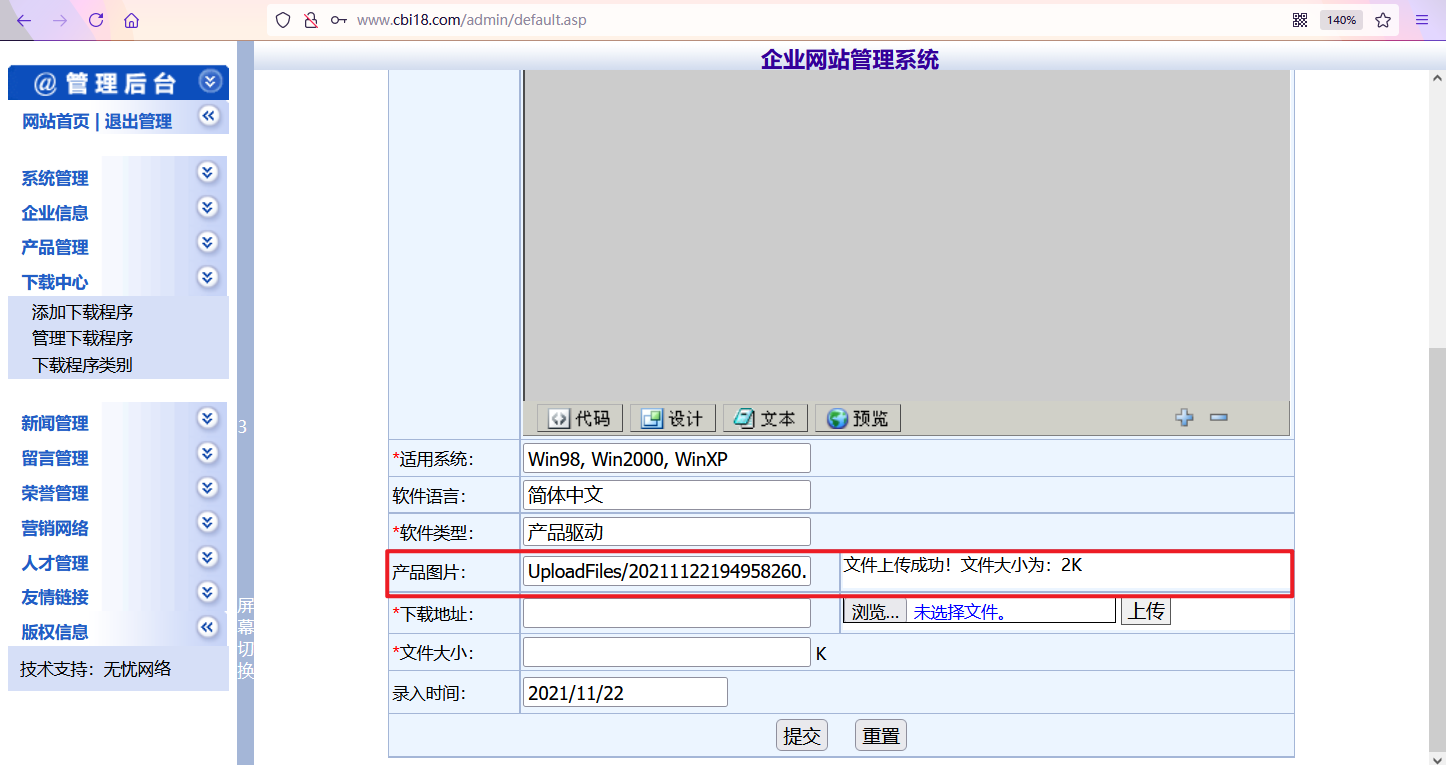The image size is (1446, 765).
Task: Click chevron icon next to 产品管理
Action: click(x=207, y=242)
